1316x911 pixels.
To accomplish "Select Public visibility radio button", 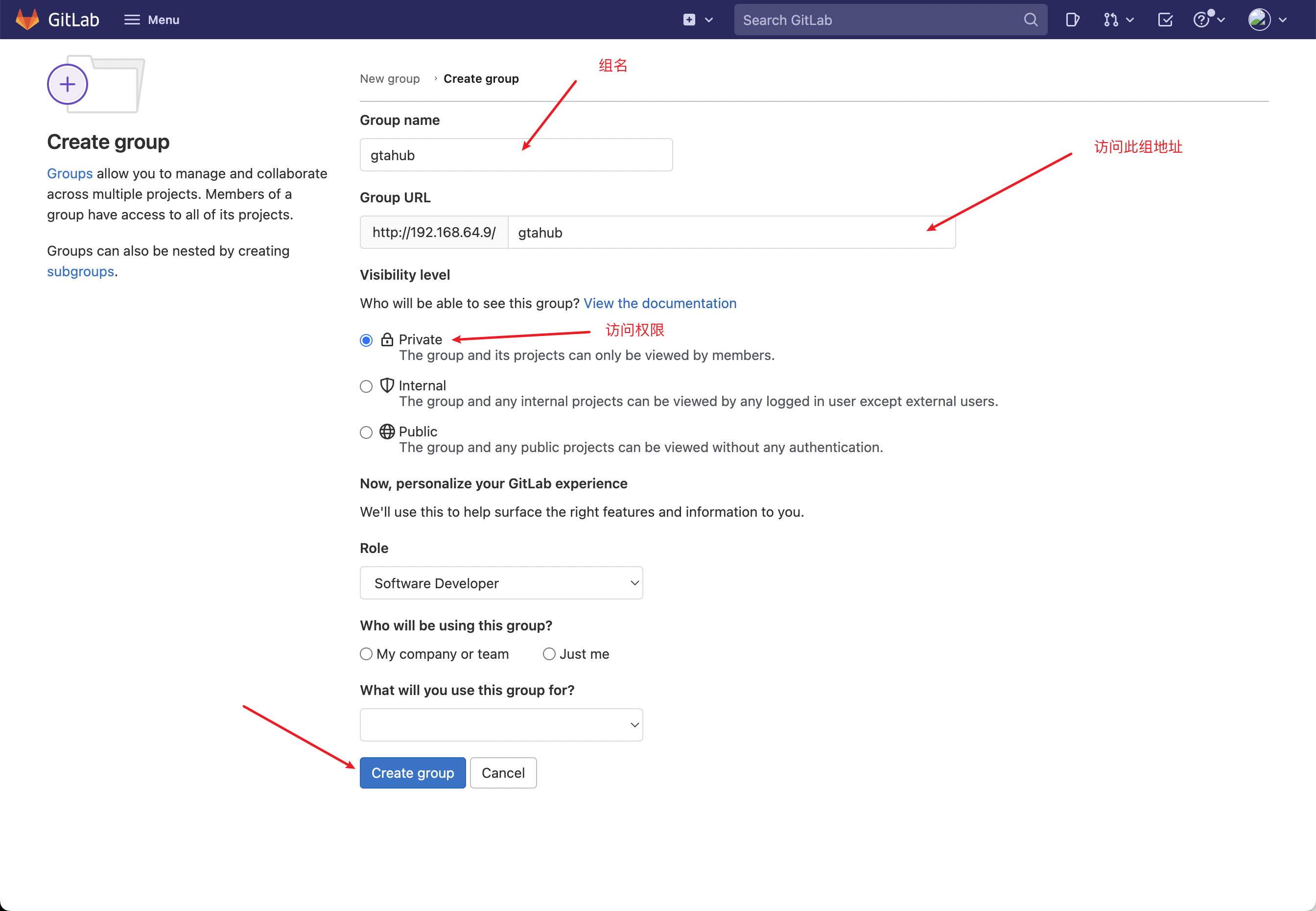I will coord(366,431).
